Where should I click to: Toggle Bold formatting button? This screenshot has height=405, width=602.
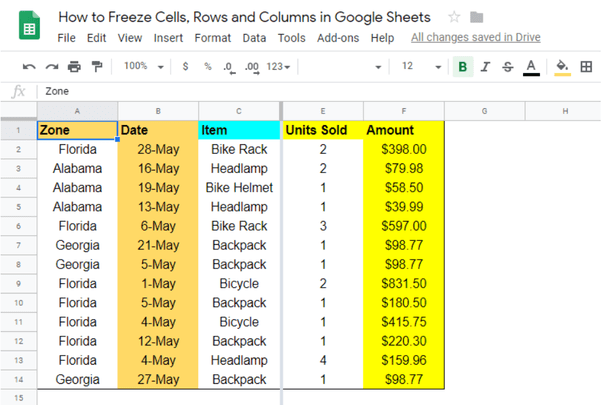click(x=463, y=67)
